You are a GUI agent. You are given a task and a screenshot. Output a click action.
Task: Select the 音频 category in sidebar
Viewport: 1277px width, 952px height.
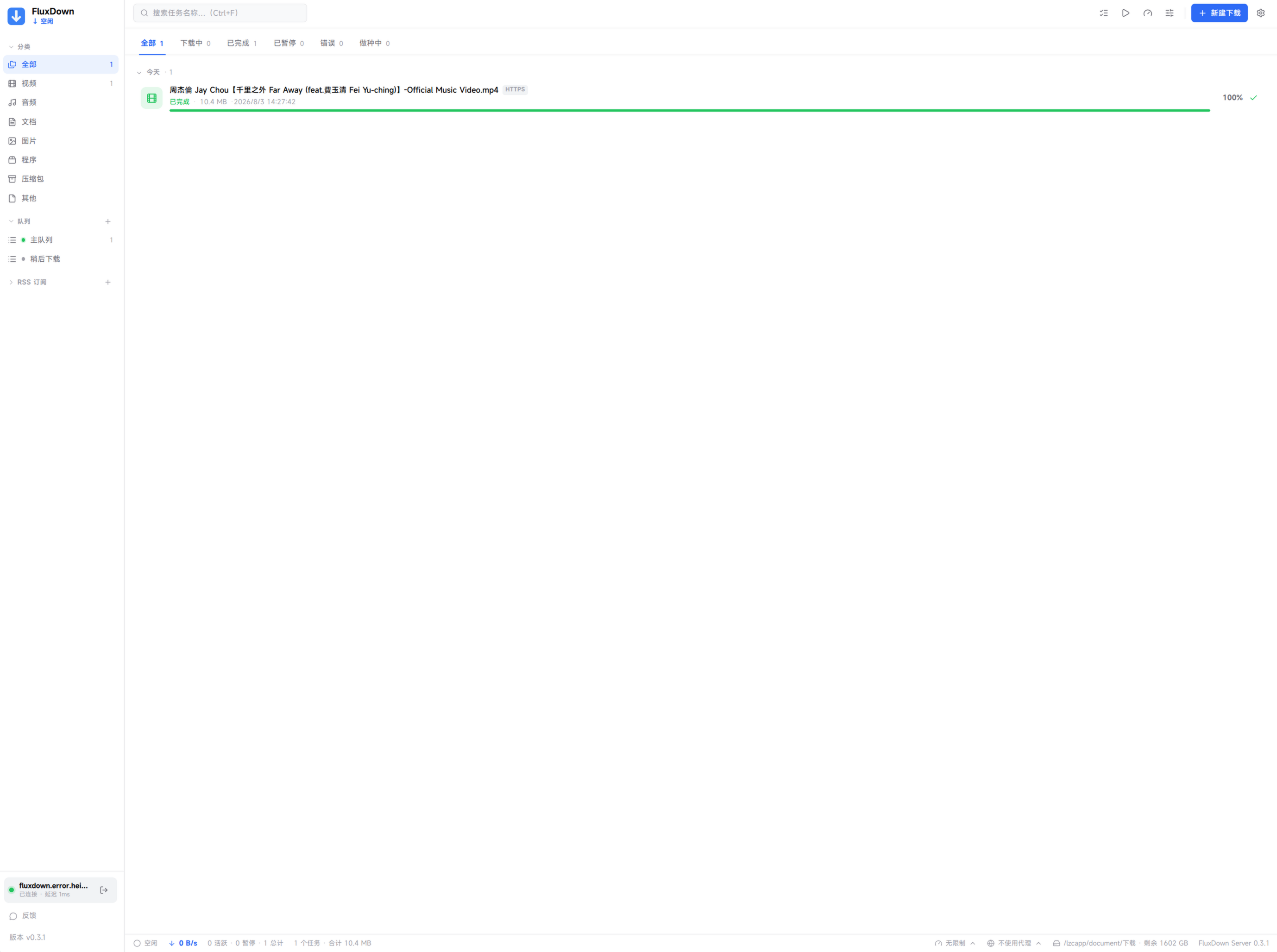pyautogui.click(x=61, y=102)
